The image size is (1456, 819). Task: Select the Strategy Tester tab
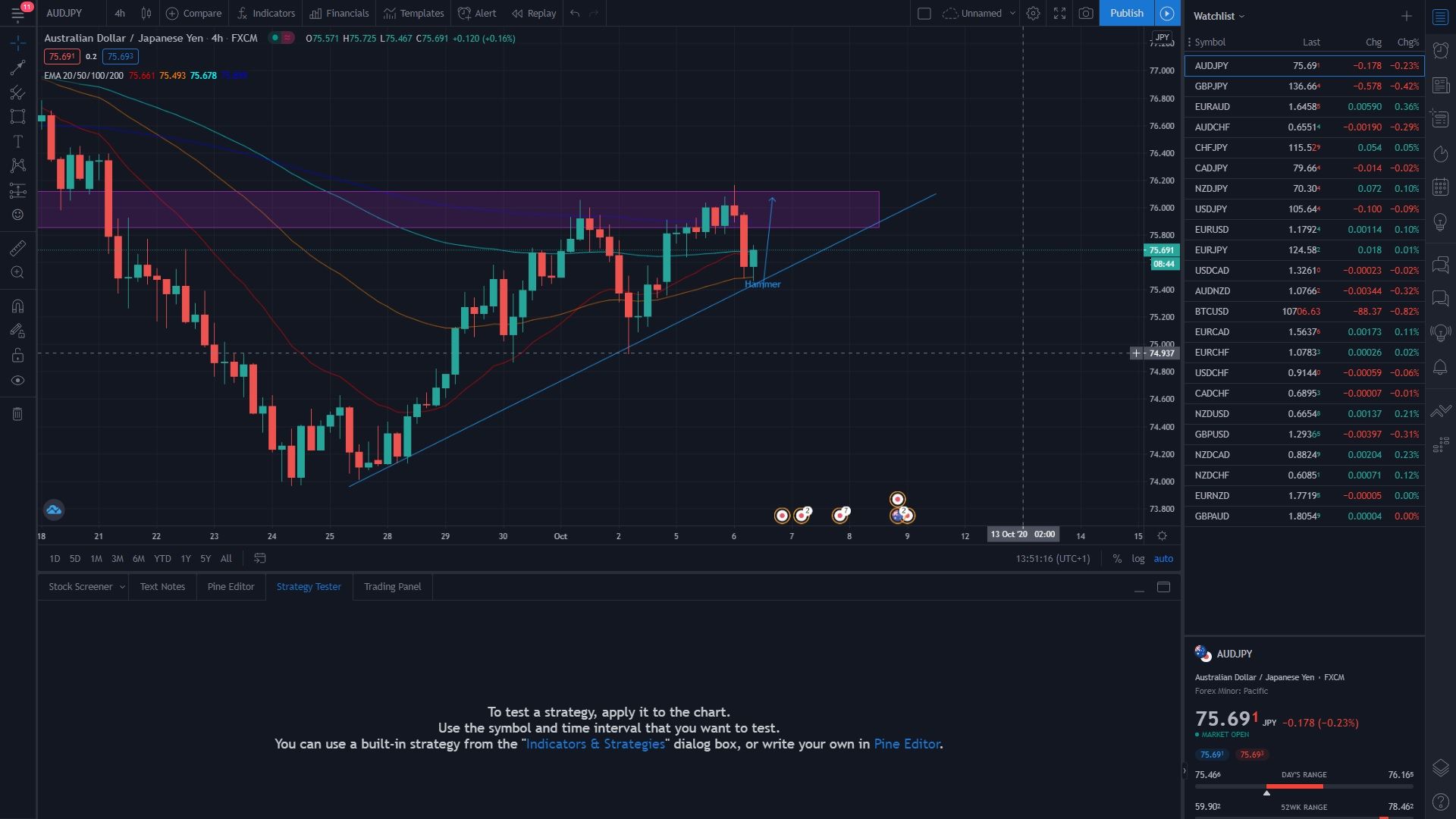click(309, 586)
